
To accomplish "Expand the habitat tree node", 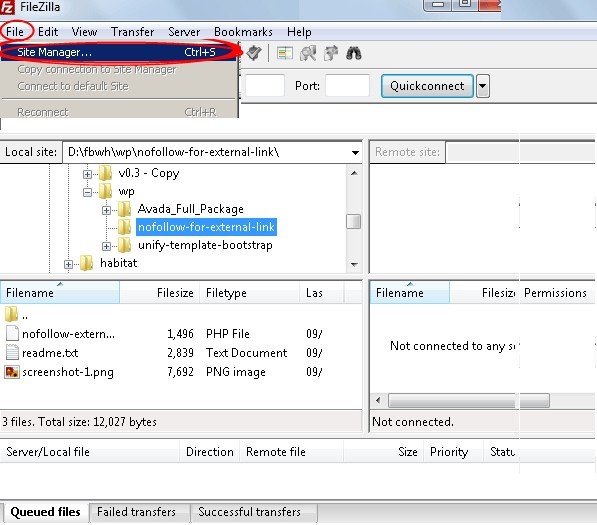I will 69,264.
